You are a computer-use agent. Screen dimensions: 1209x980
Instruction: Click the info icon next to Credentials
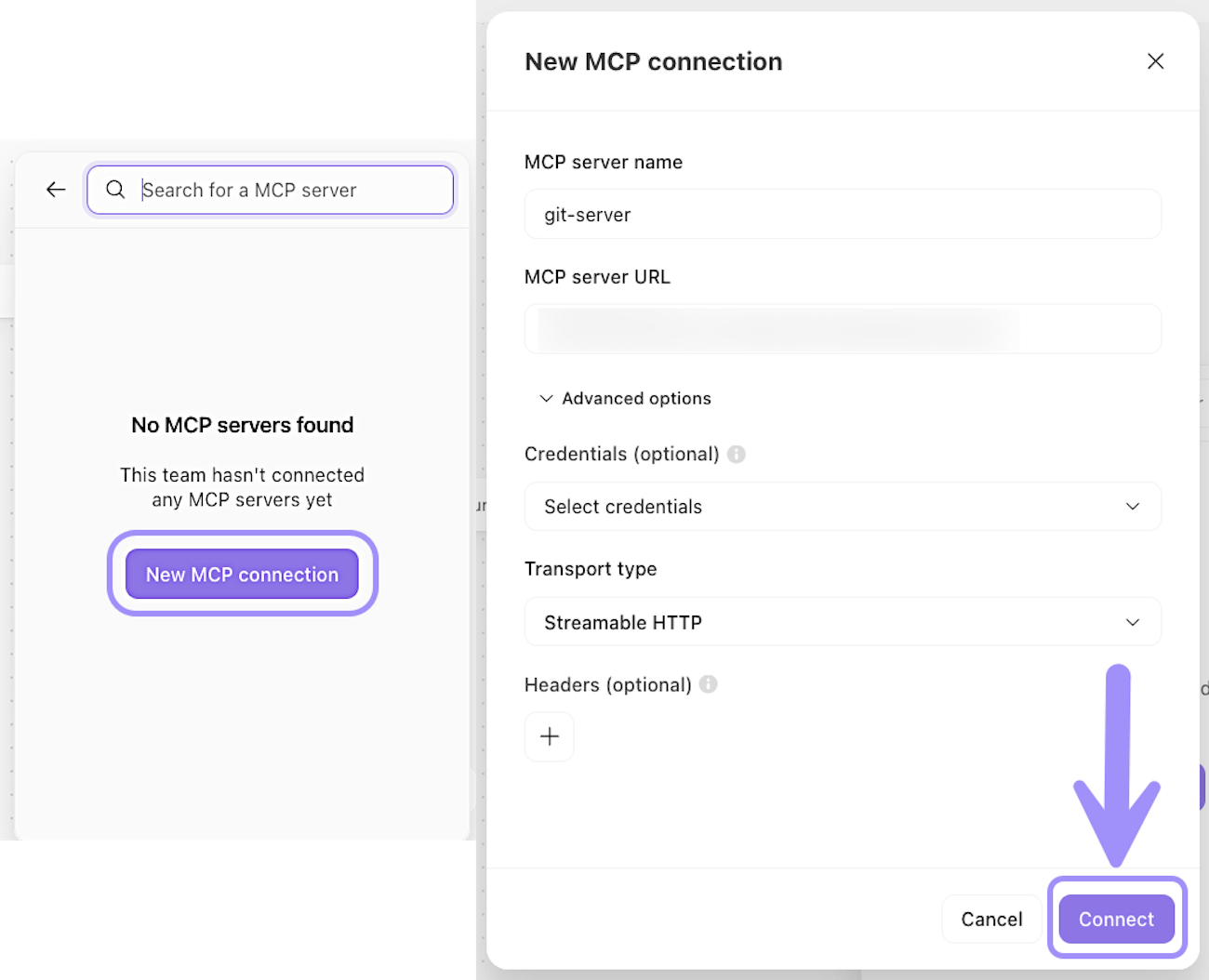[x=737, y=454]
